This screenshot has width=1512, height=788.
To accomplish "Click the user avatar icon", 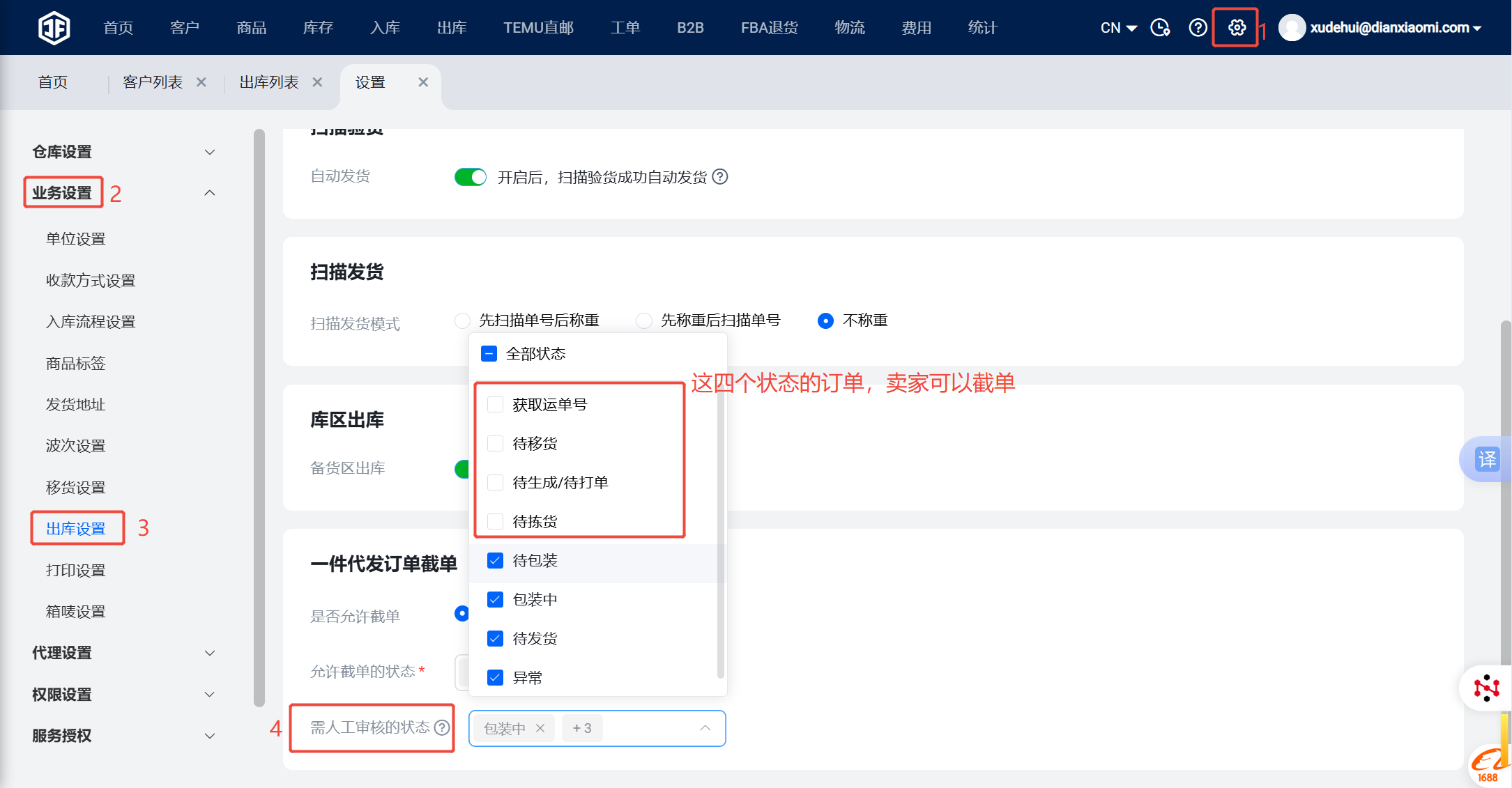I will point(1292,27).
